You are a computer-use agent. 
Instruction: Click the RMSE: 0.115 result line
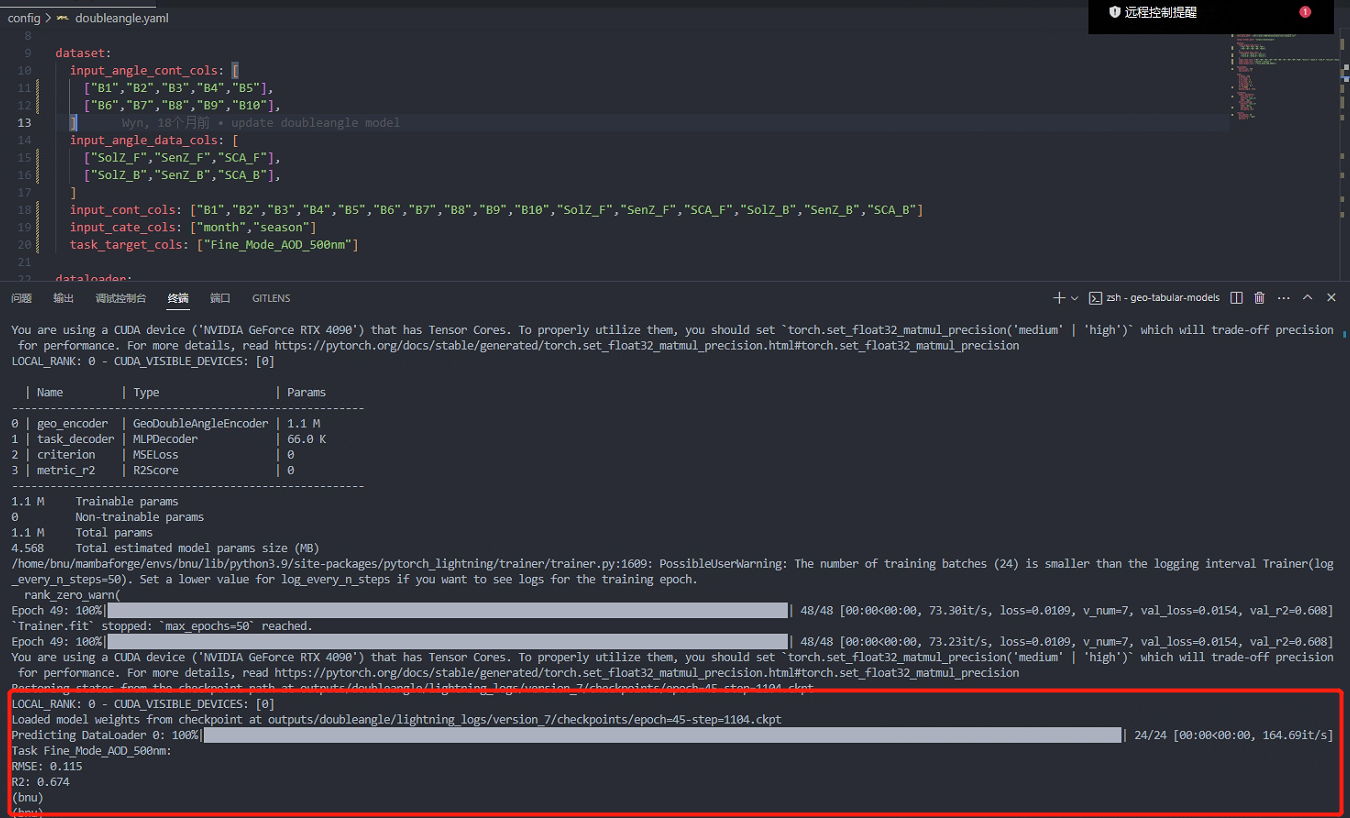coord(47,766)
